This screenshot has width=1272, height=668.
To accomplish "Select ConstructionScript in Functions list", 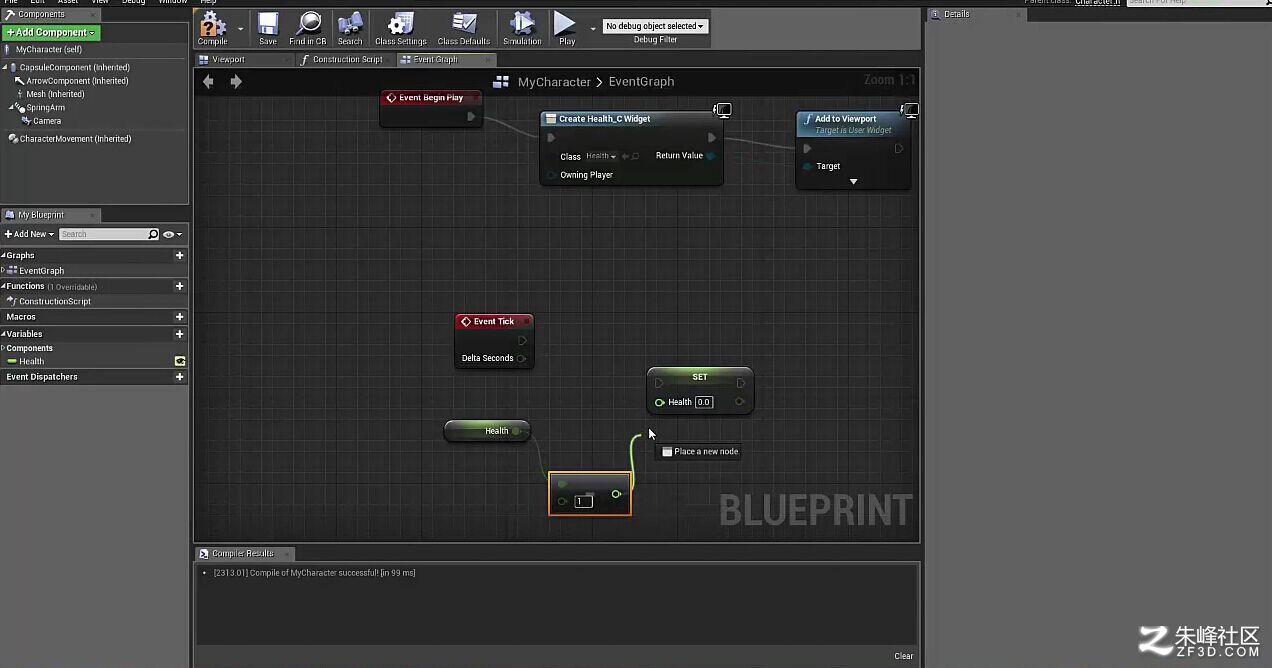I will click(55, 301).
